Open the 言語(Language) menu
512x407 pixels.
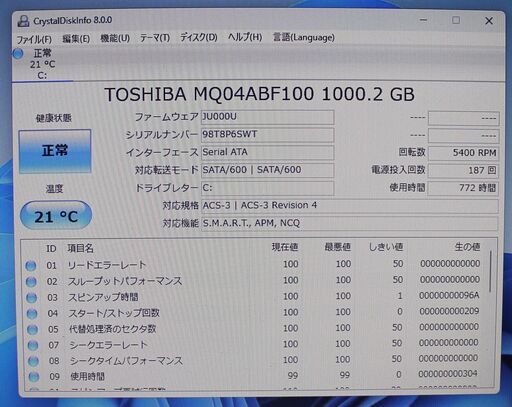coord(304,37)
